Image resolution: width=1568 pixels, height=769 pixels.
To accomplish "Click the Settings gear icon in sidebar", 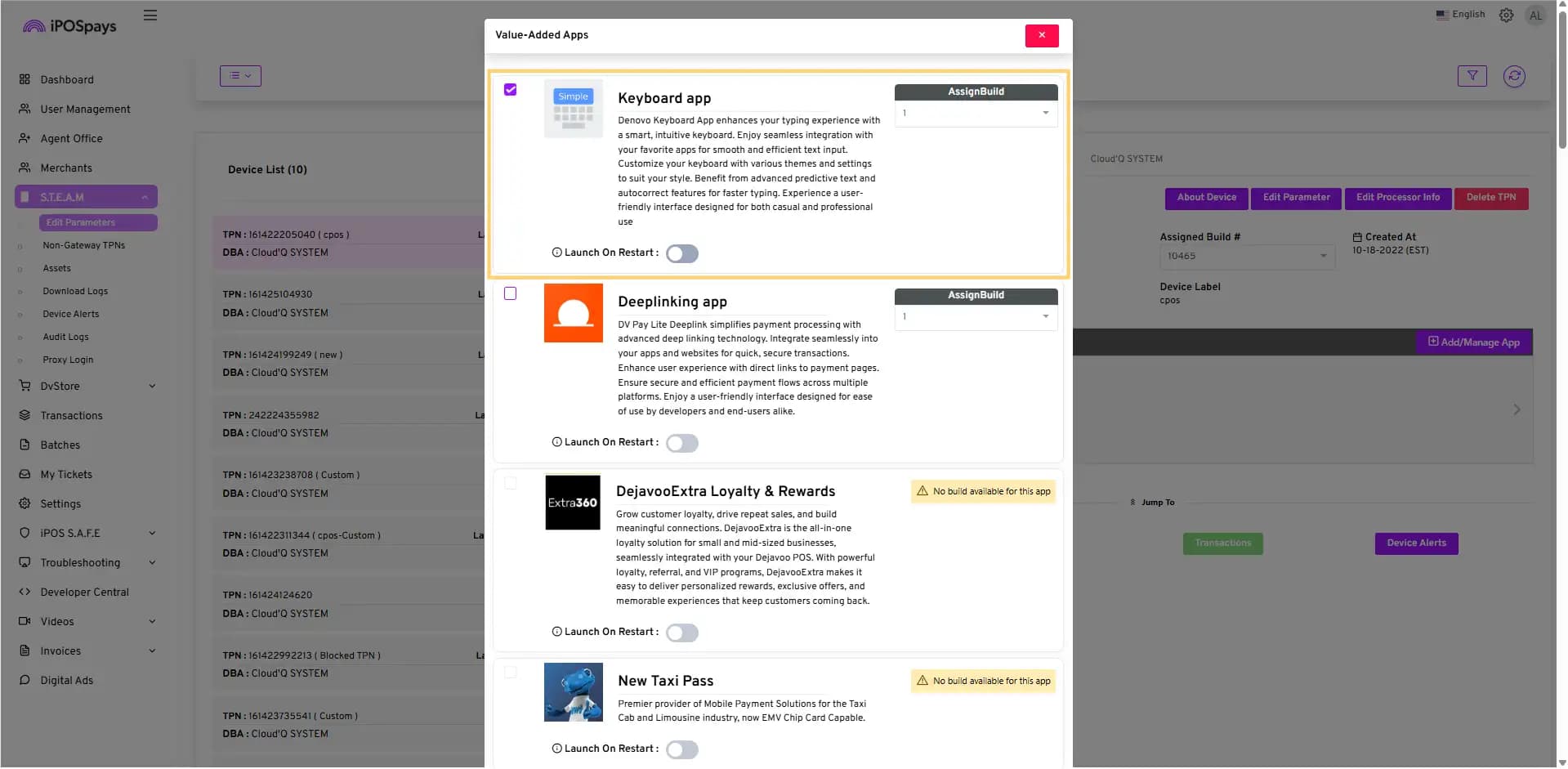I will tap(25, 503).
